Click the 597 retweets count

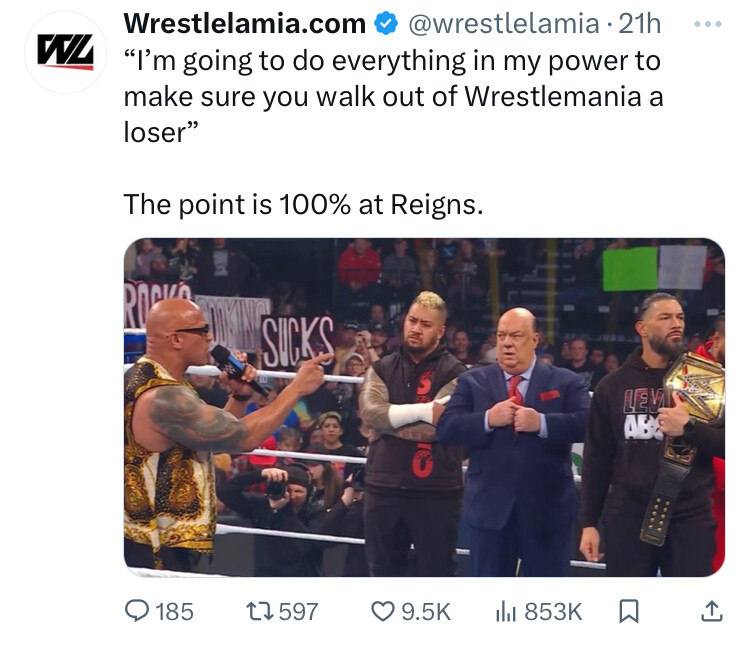(298, 612)
